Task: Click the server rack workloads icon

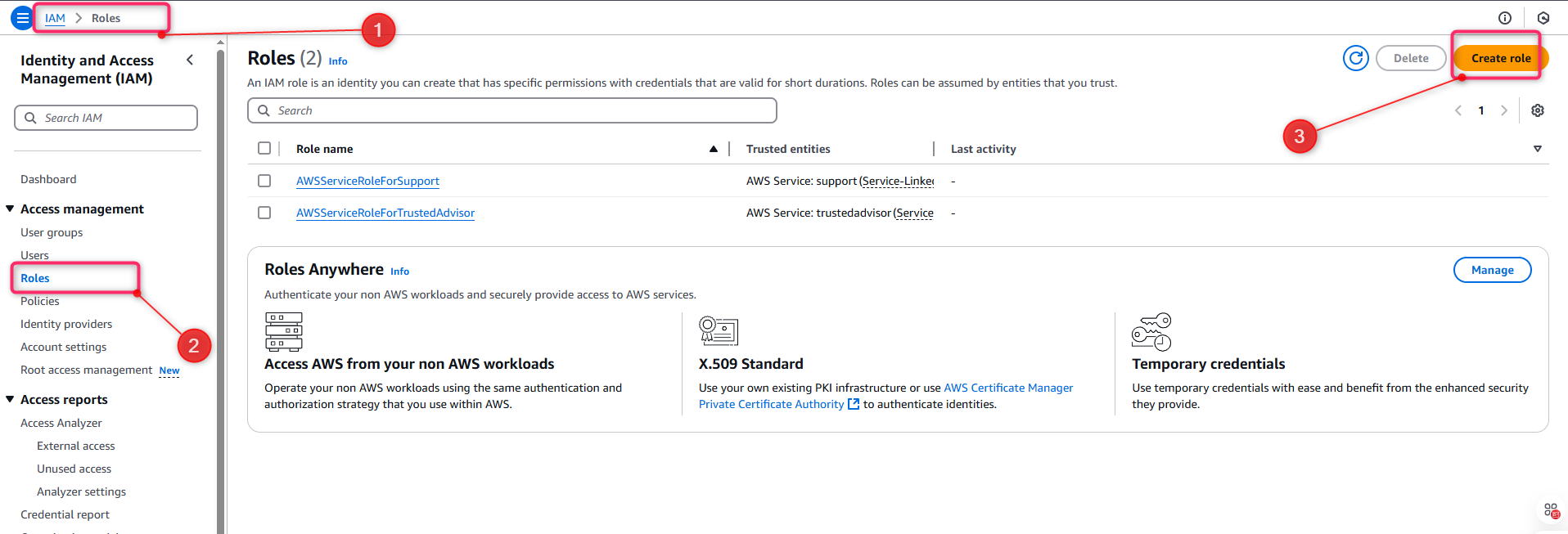Action: coord(284,331)
